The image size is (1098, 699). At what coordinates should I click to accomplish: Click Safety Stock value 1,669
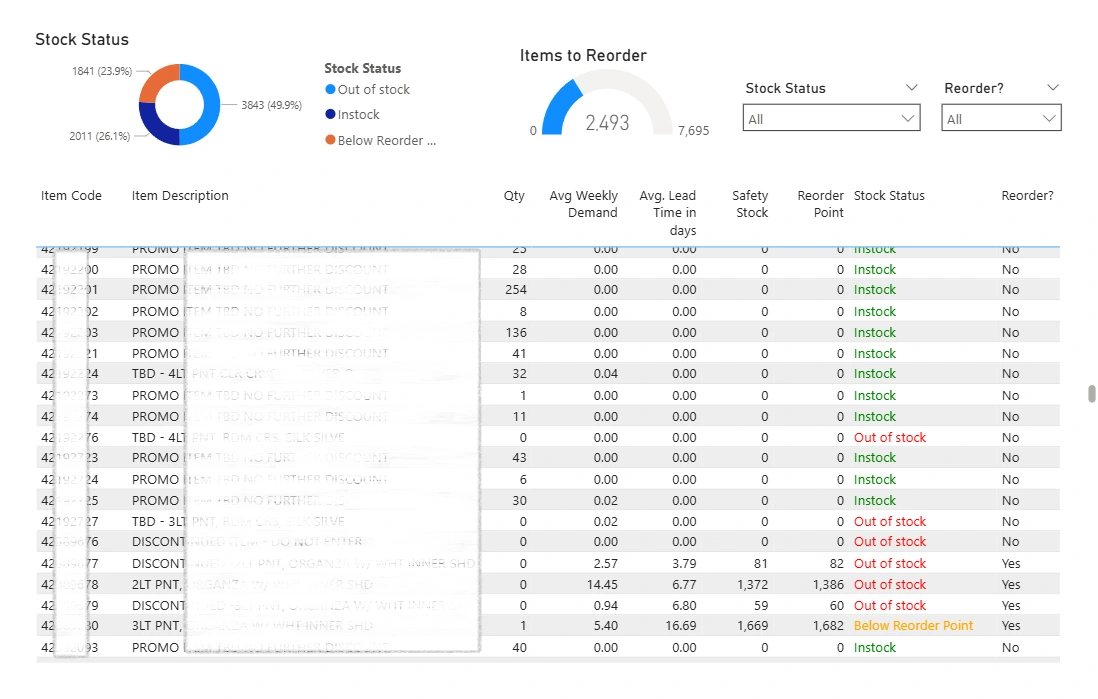click(753, 625)
